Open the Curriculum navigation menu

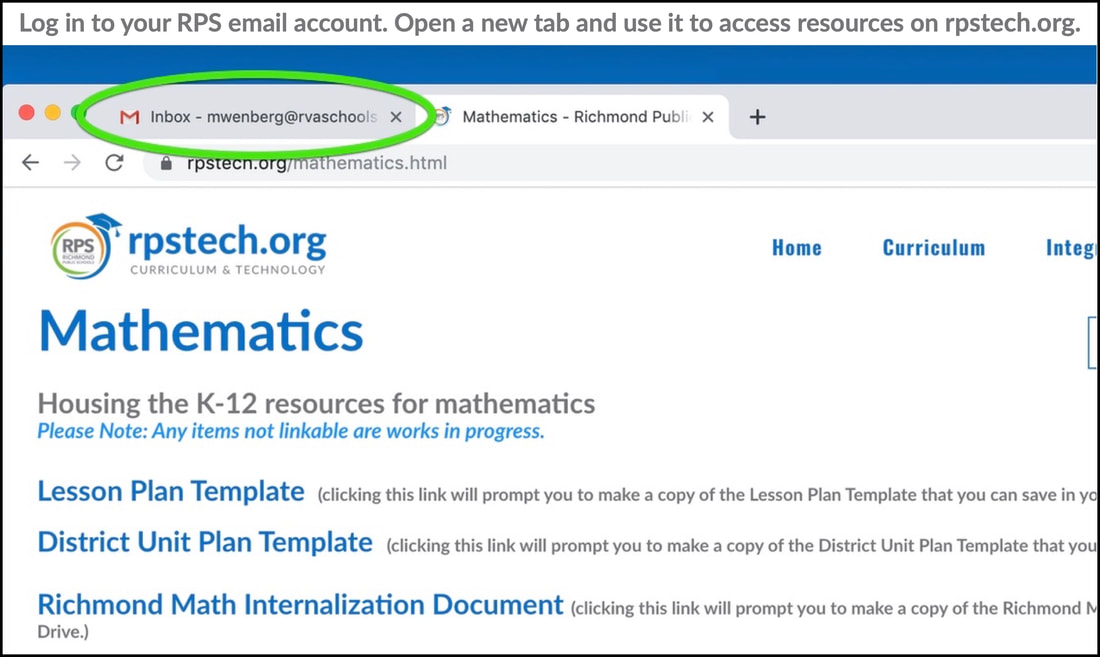point(934,248)
